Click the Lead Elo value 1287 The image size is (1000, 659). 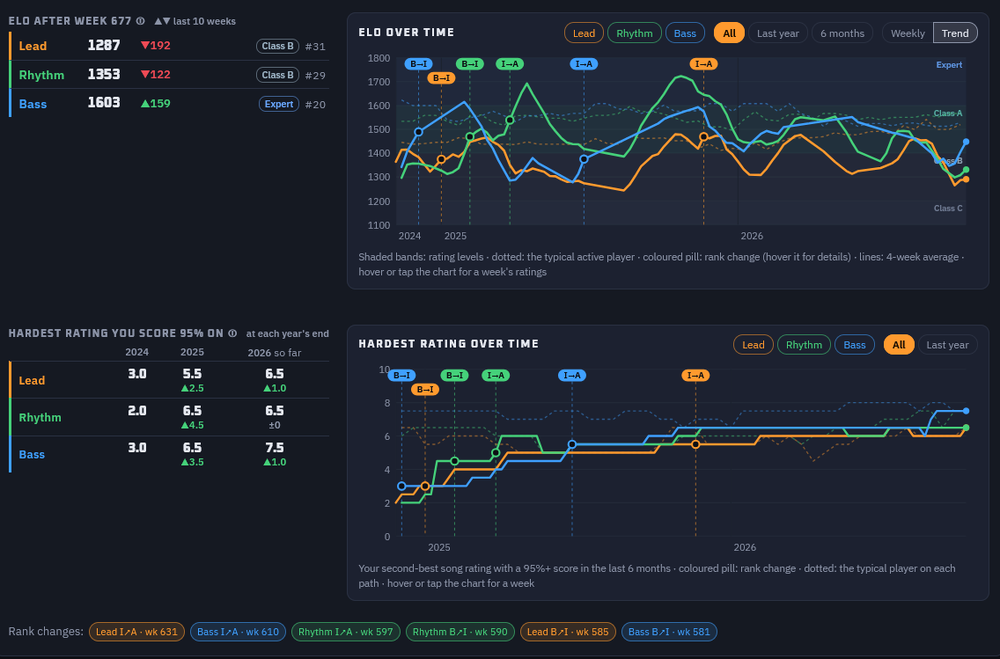[103, 45]
